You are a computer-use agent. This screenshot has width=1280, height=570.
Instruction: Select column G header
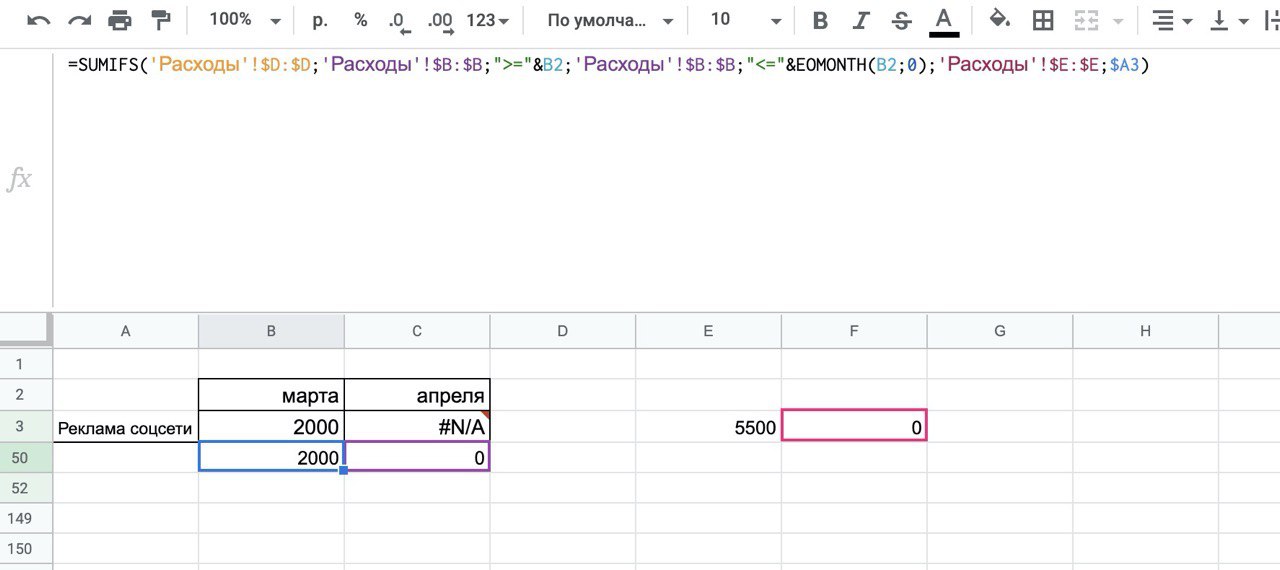[x=999, y=331]
